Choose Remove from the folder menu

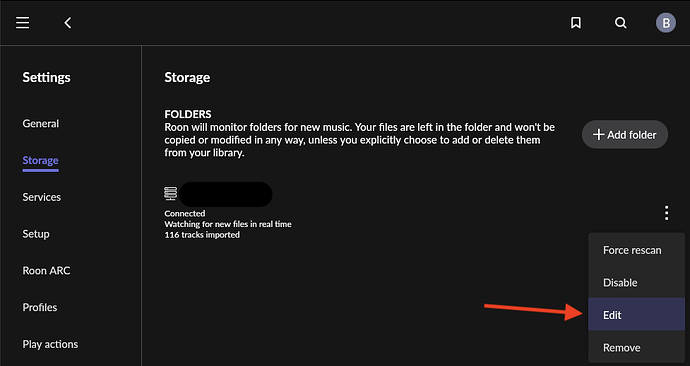coord(636,348)
